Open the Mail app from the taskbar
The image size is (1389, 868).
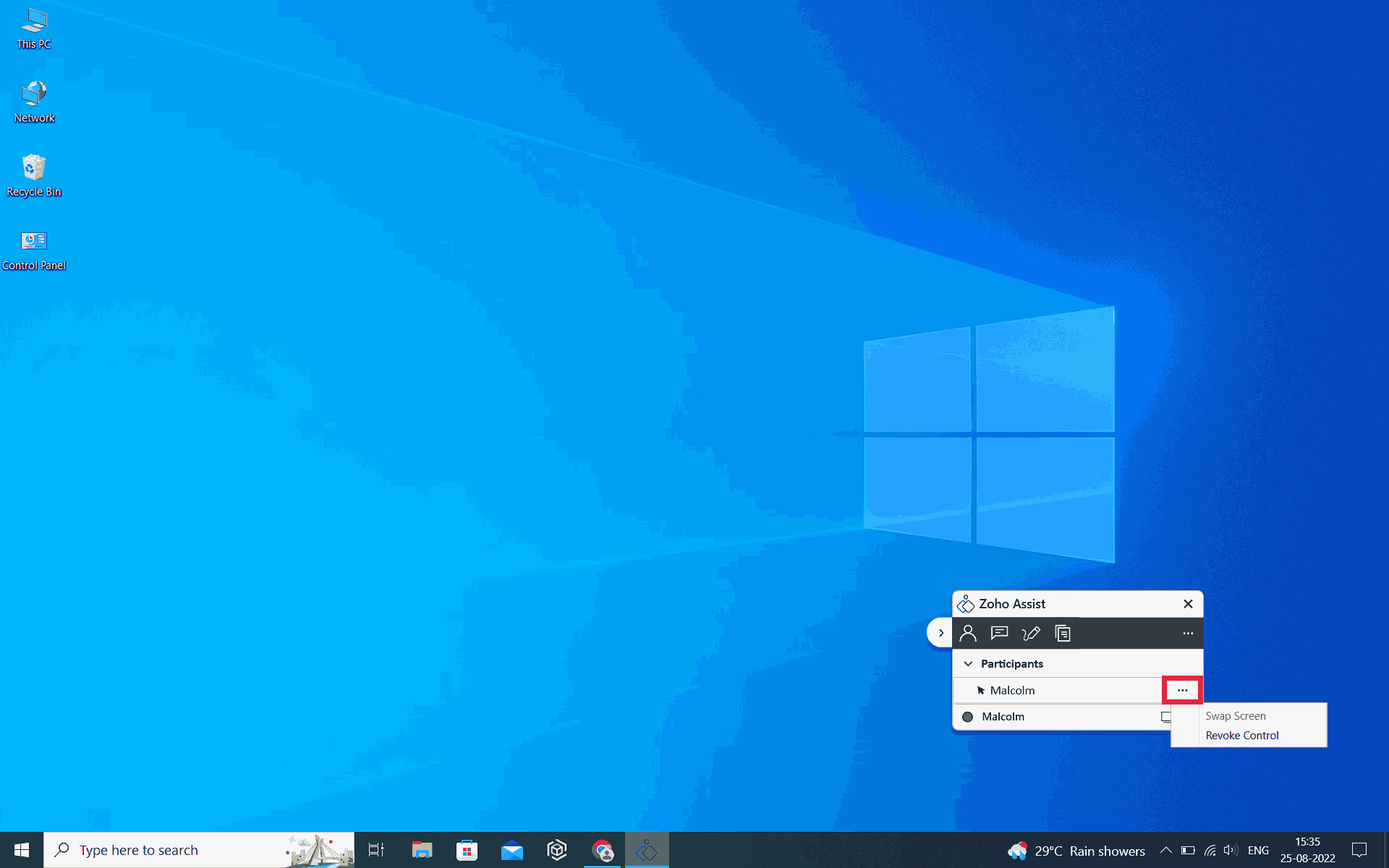(513, 850)
